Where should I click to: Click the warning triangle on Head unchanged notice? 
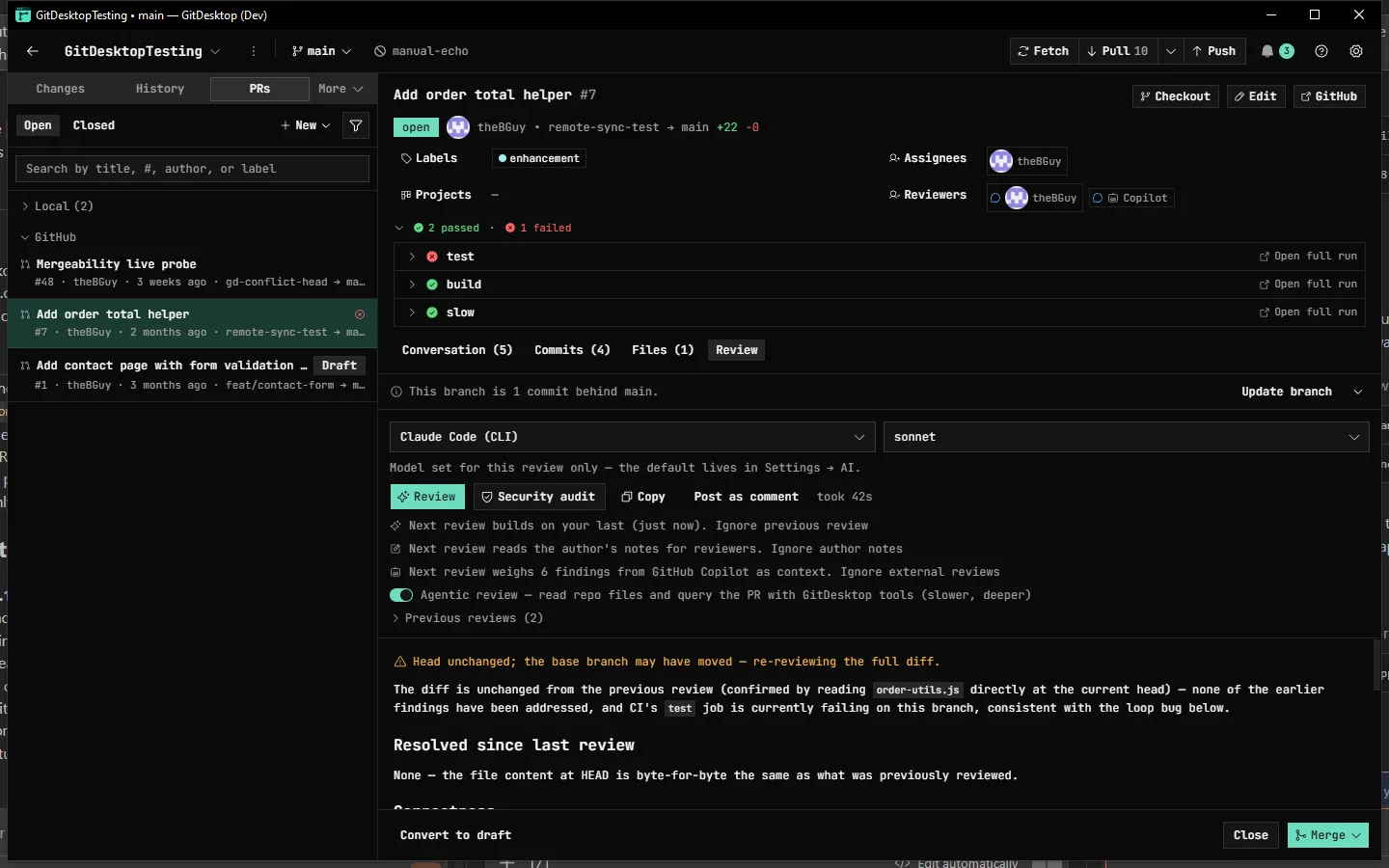click(x=399, y=662)
